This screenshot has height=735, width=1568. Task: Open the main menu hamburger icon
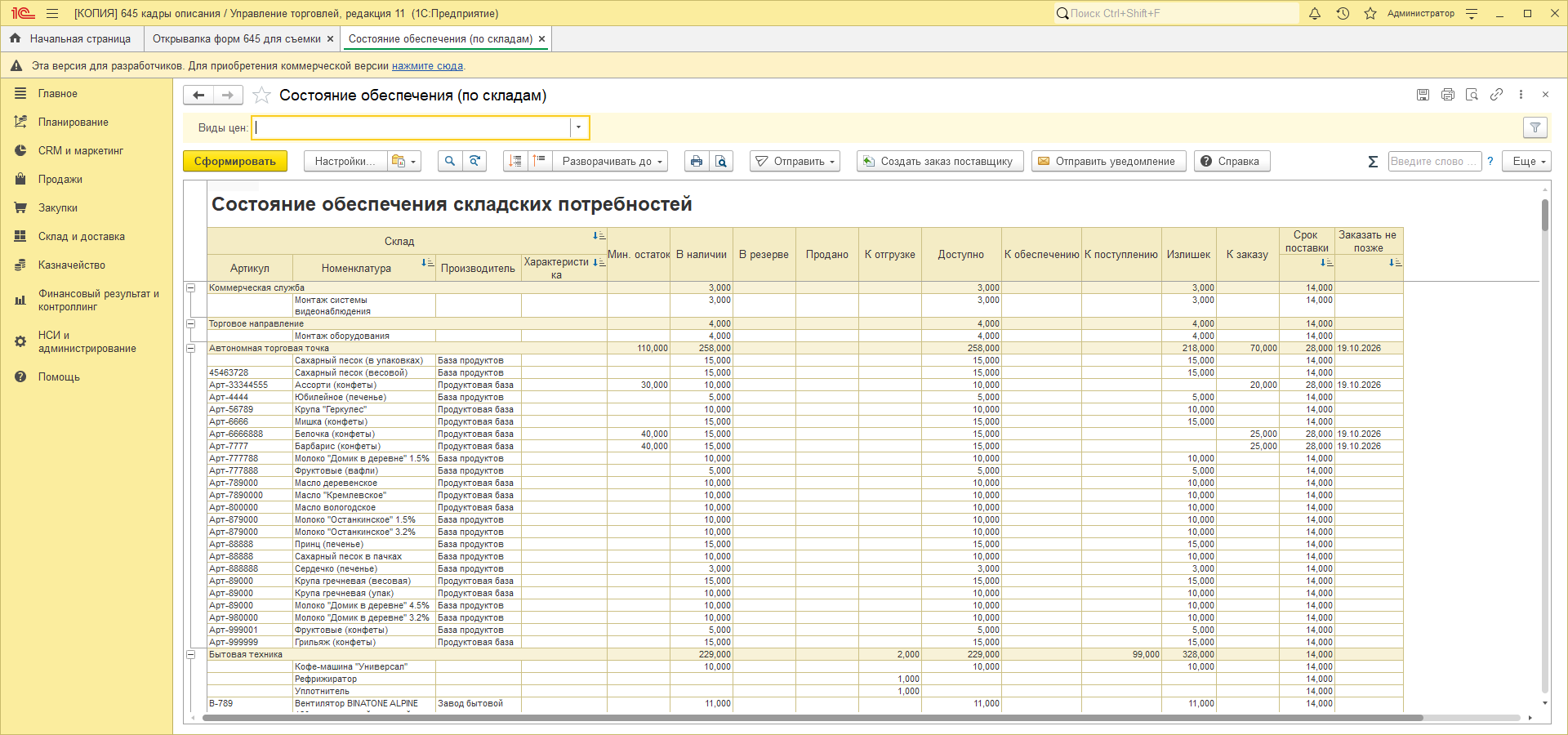click(52, 14)
